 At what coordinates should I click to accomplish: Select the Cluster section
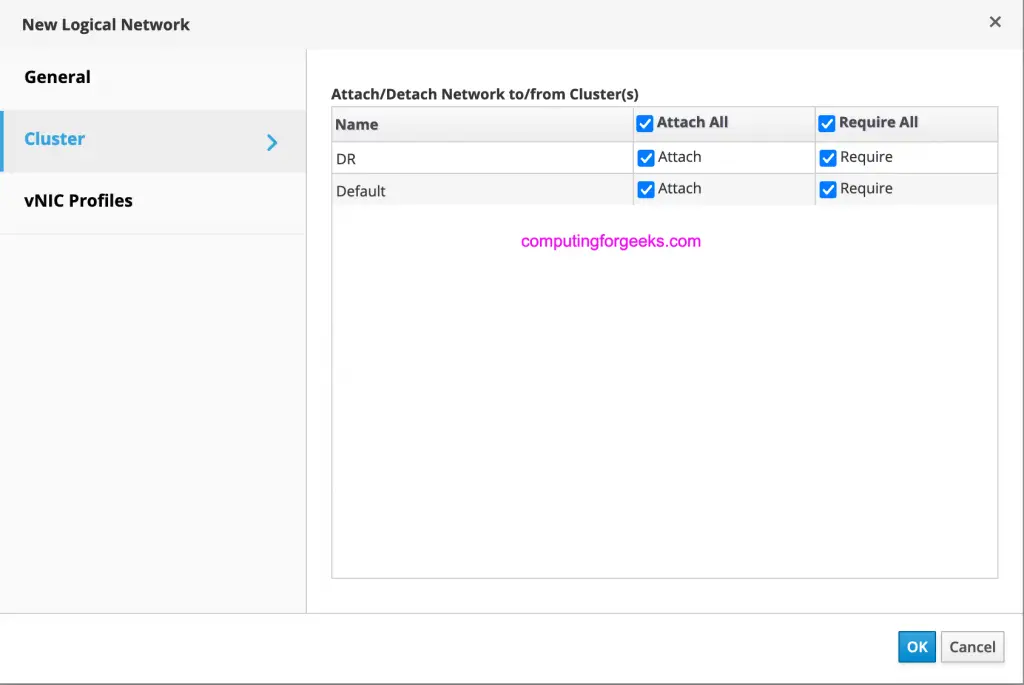[x=153, y=140]
